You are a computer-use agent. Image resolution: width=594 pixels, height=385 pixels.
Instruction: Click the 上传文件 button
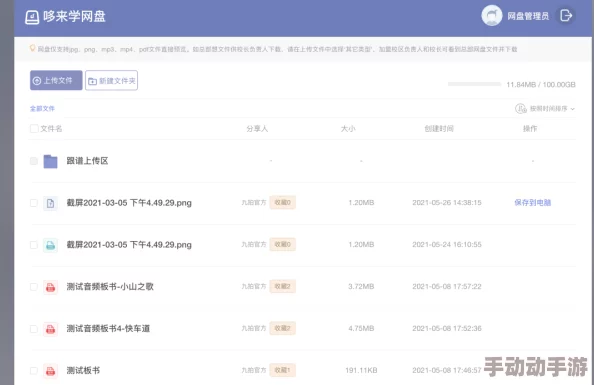(x=56, y=80)
